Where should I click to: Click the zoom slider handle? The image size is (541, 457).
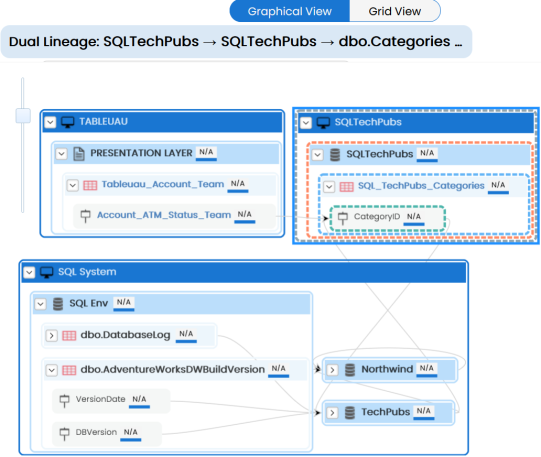pos(23,116)
